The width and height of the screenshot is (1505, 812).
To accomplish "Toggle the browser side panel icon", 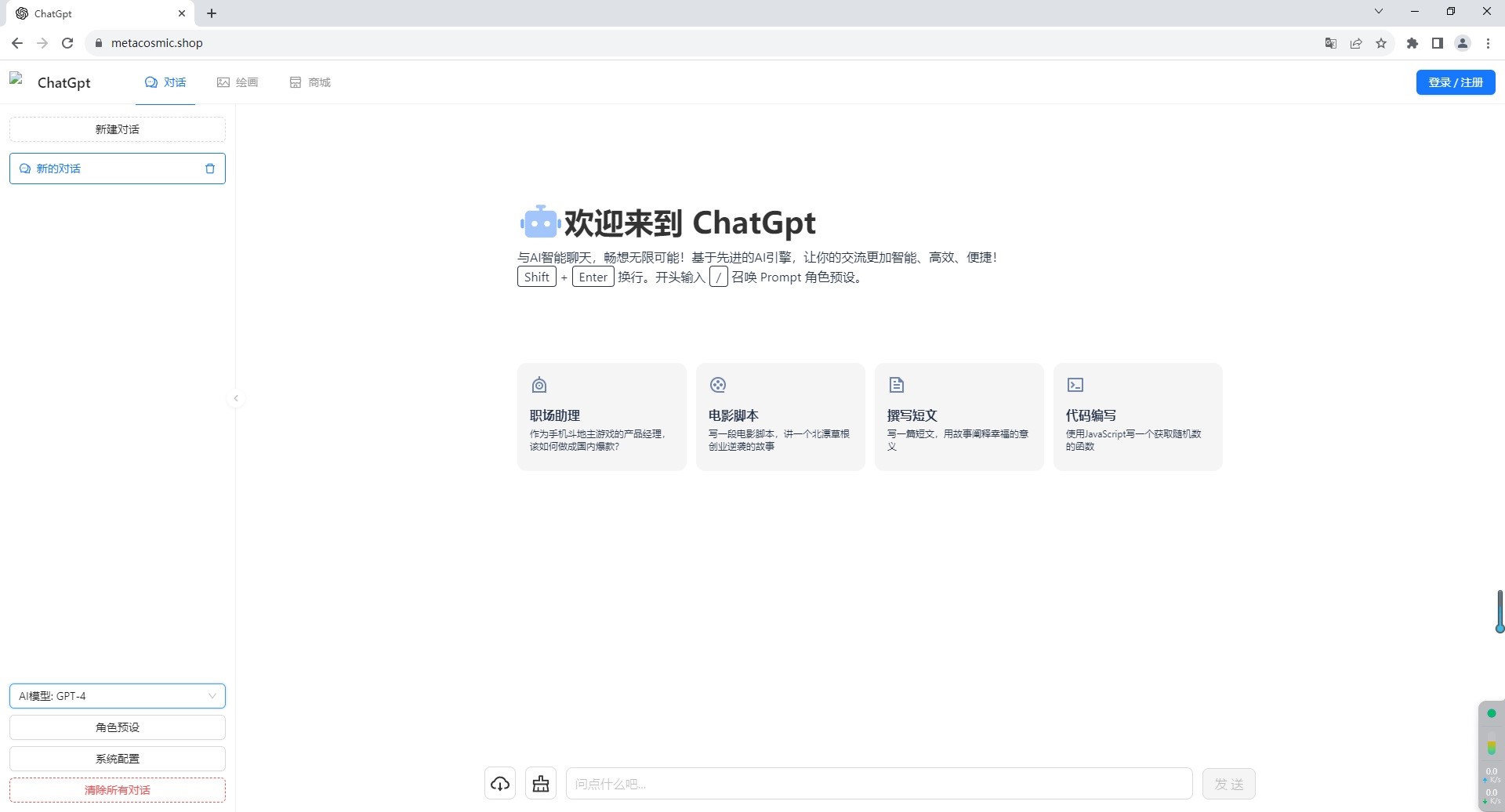I will tap(1438, 43).
